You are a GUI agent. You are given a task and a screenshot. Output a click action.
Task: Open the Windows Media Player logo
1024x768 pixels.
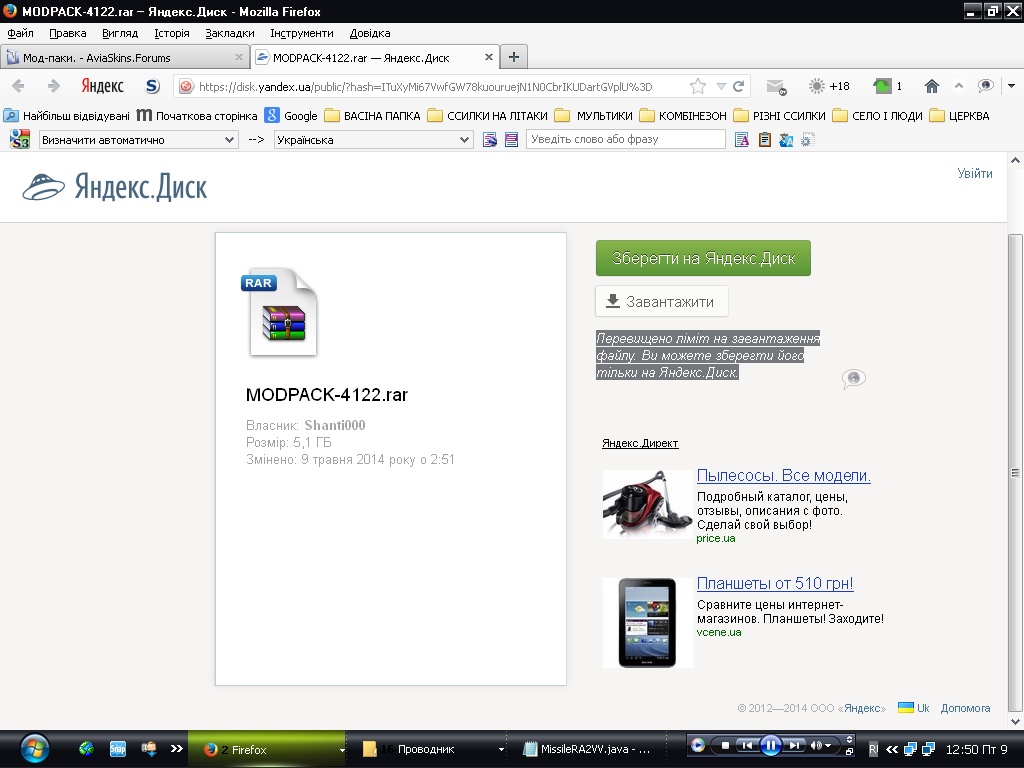coord(697,745)
